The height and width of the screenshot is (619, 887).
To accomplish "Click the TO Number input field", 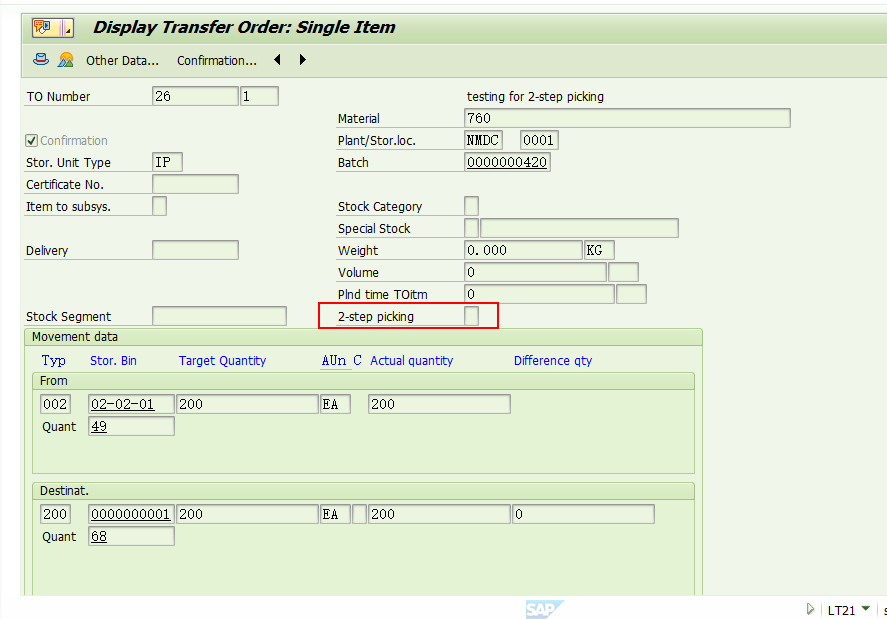I will pyautogui.click(x=194, y=96).
